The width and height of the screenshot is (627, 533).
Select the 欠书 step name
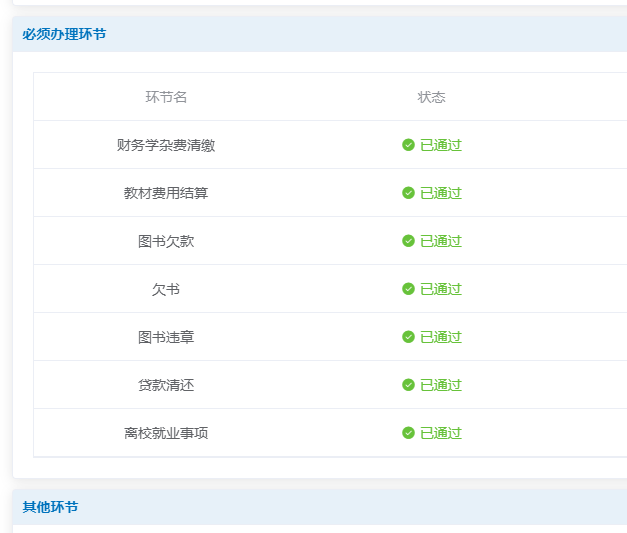pyautogui.click(x=166, y=289)
